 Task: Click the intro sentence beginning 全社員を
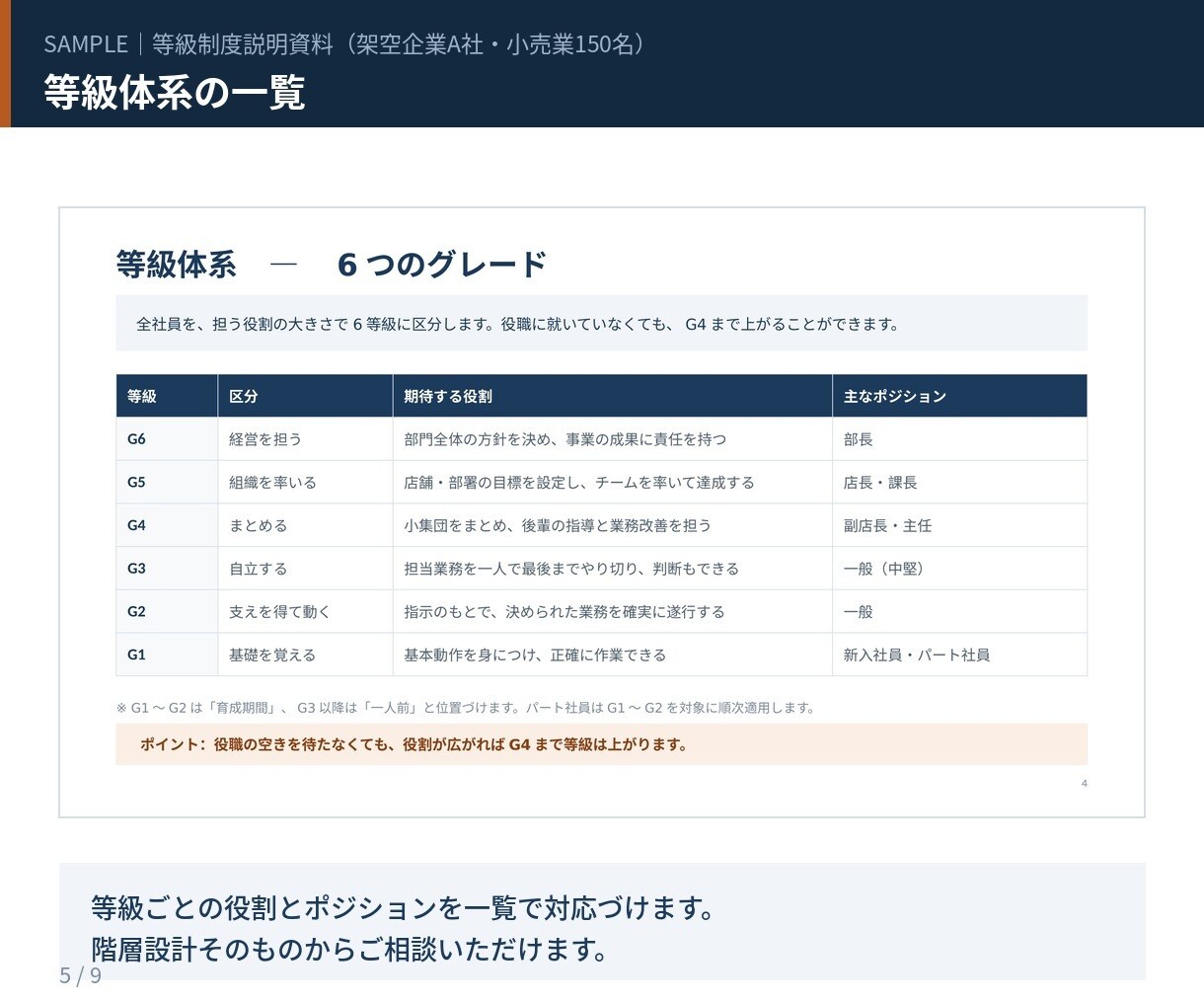click(x=517, y=324)
